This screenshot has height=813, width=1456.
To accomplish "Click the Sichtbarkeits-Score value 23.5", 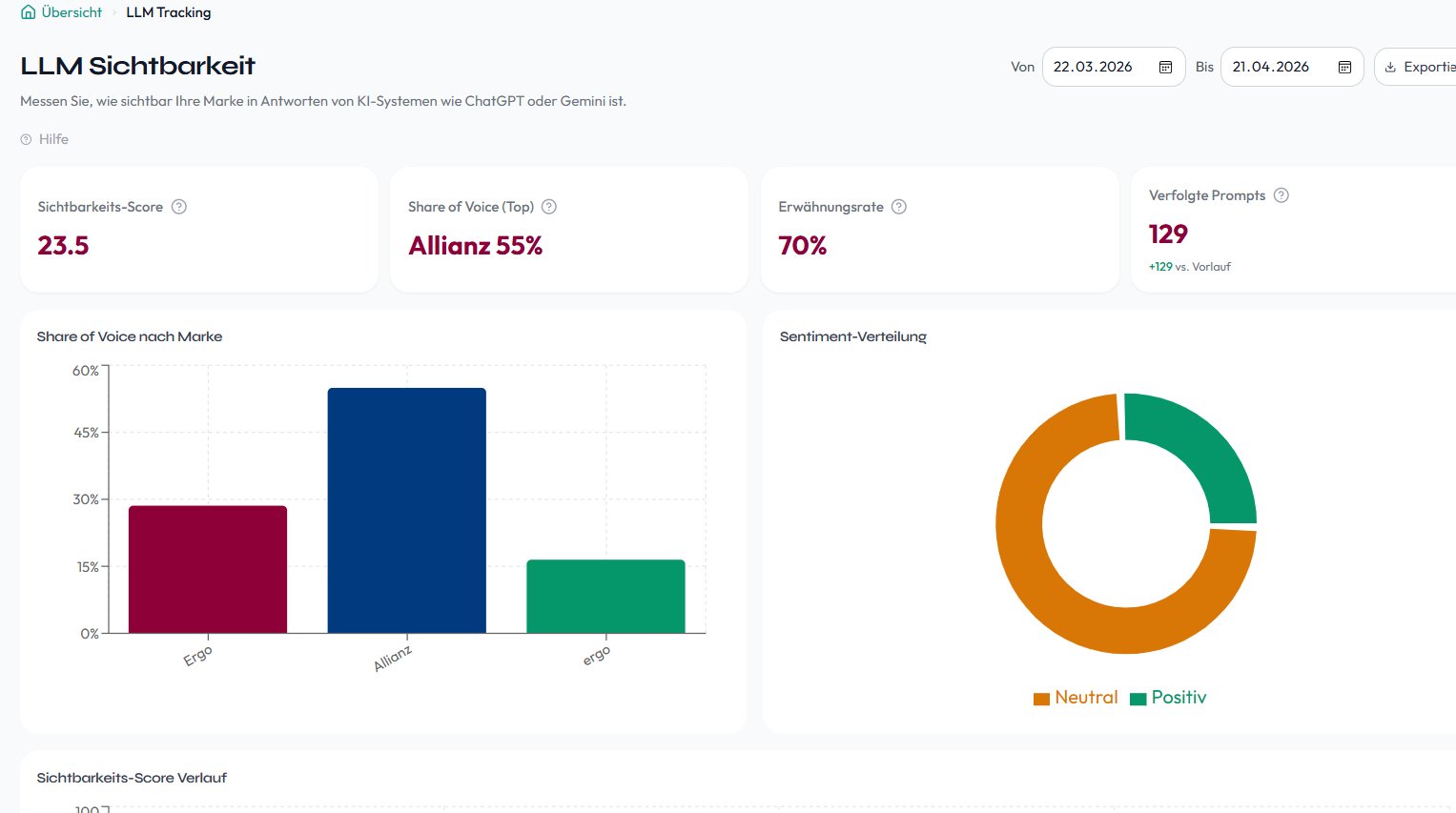I will (63, 246).
